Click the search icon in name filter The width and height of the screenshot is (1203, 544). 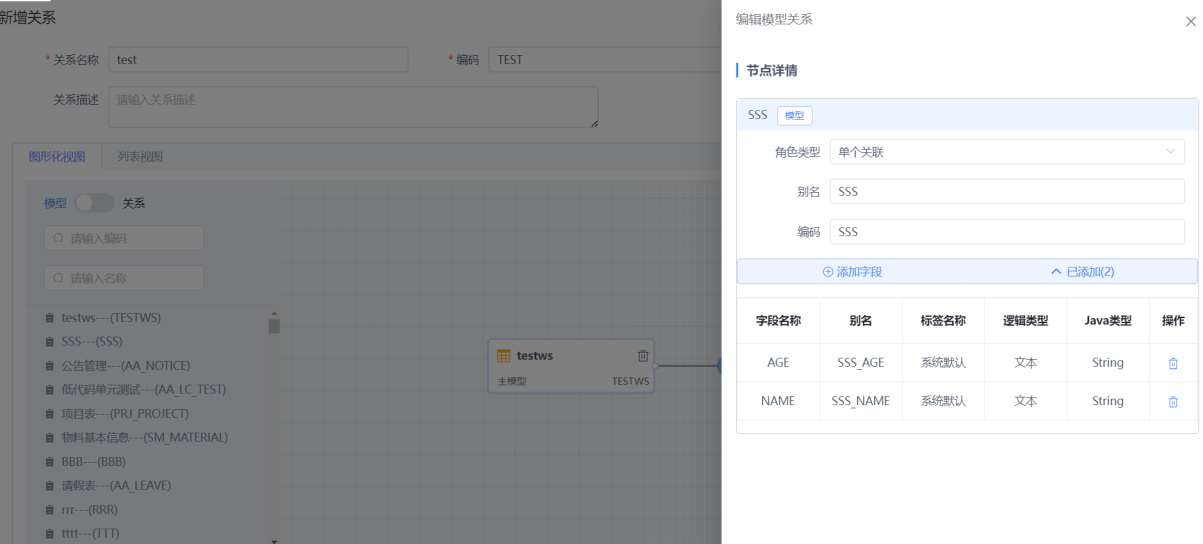tap(59, 278)
